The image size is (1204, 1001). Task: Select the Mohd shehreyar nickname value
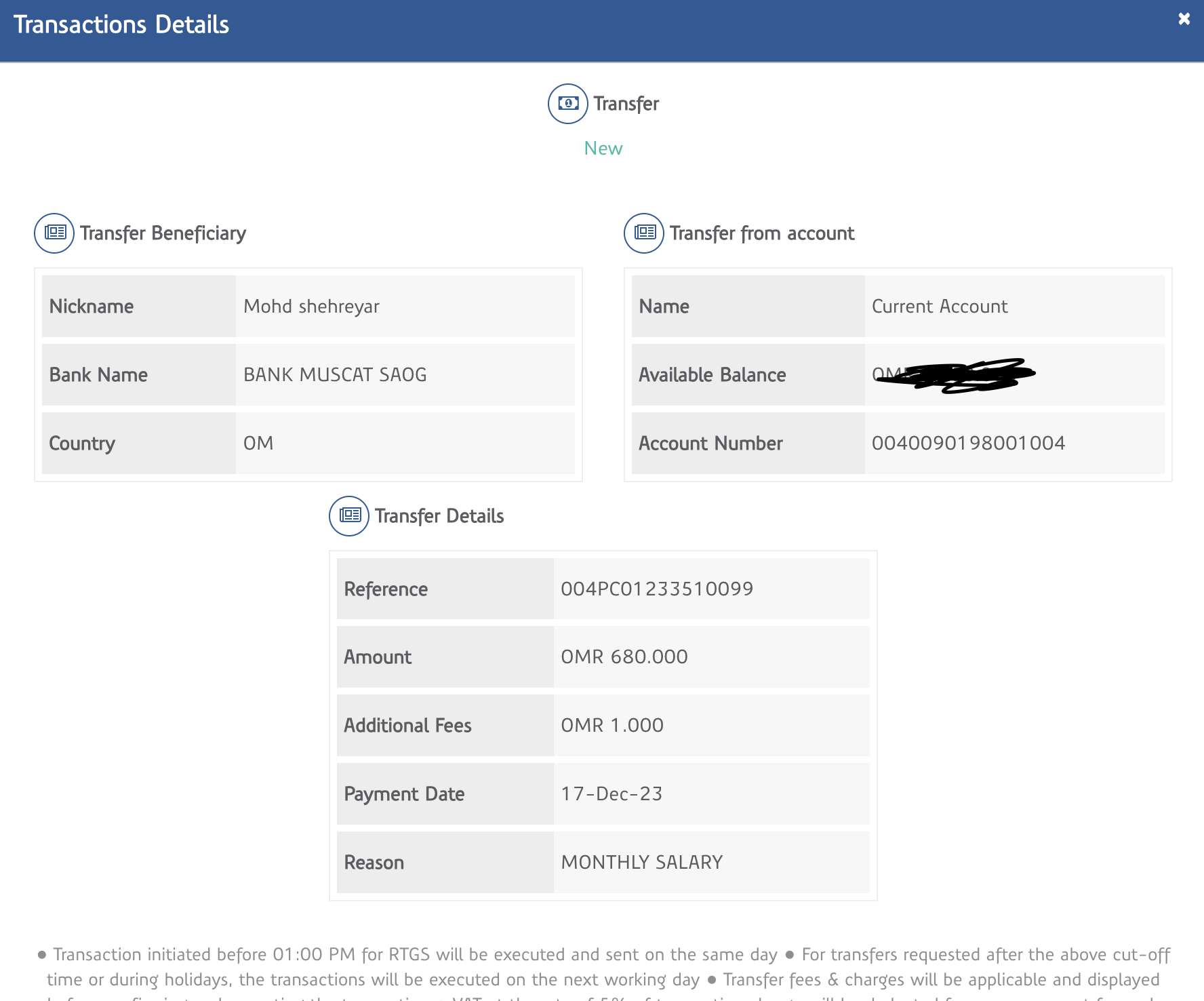[x=311, y=307]
